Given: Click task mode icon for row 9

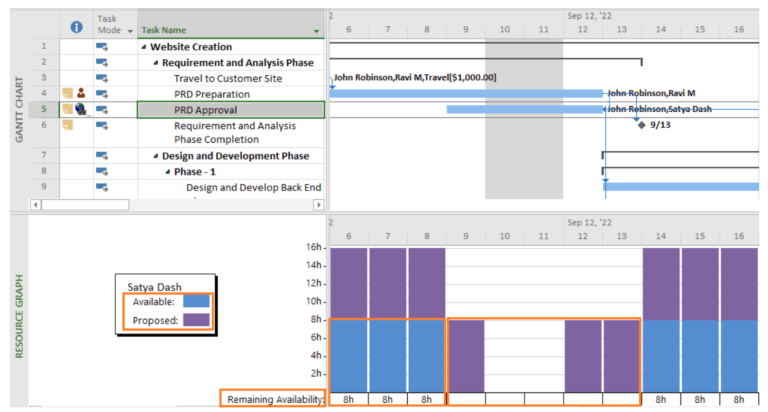Looking at the screenshot, I should [x=101, y=187].
